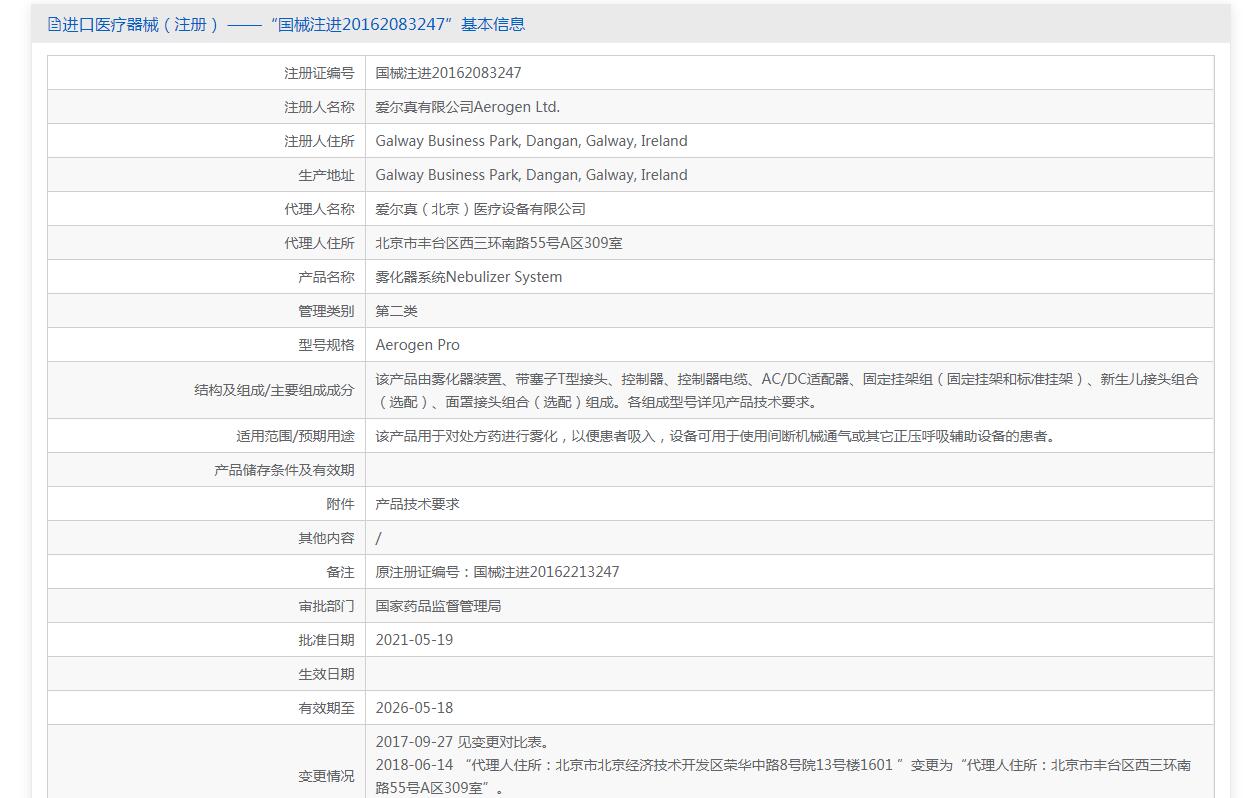
Task: Click the 变更情况 label
Action: (x=326, y=776)
